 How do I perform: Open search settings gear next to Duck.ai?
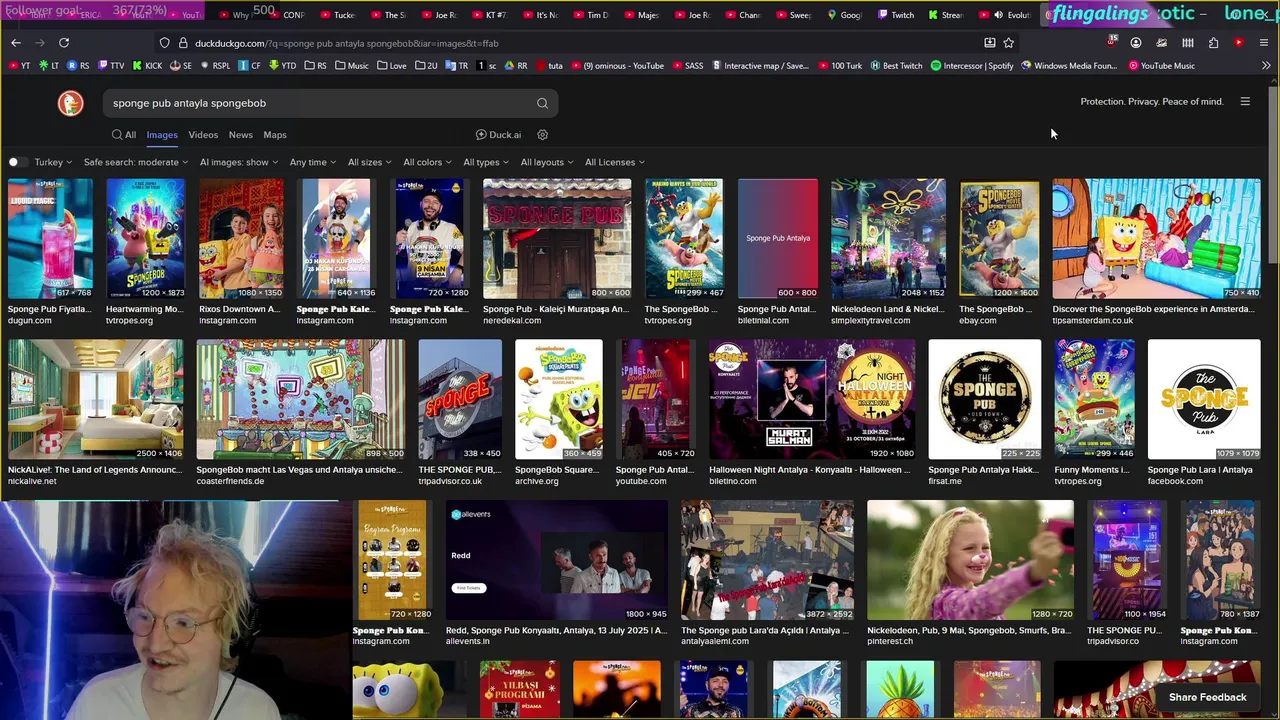pos(543,135)
